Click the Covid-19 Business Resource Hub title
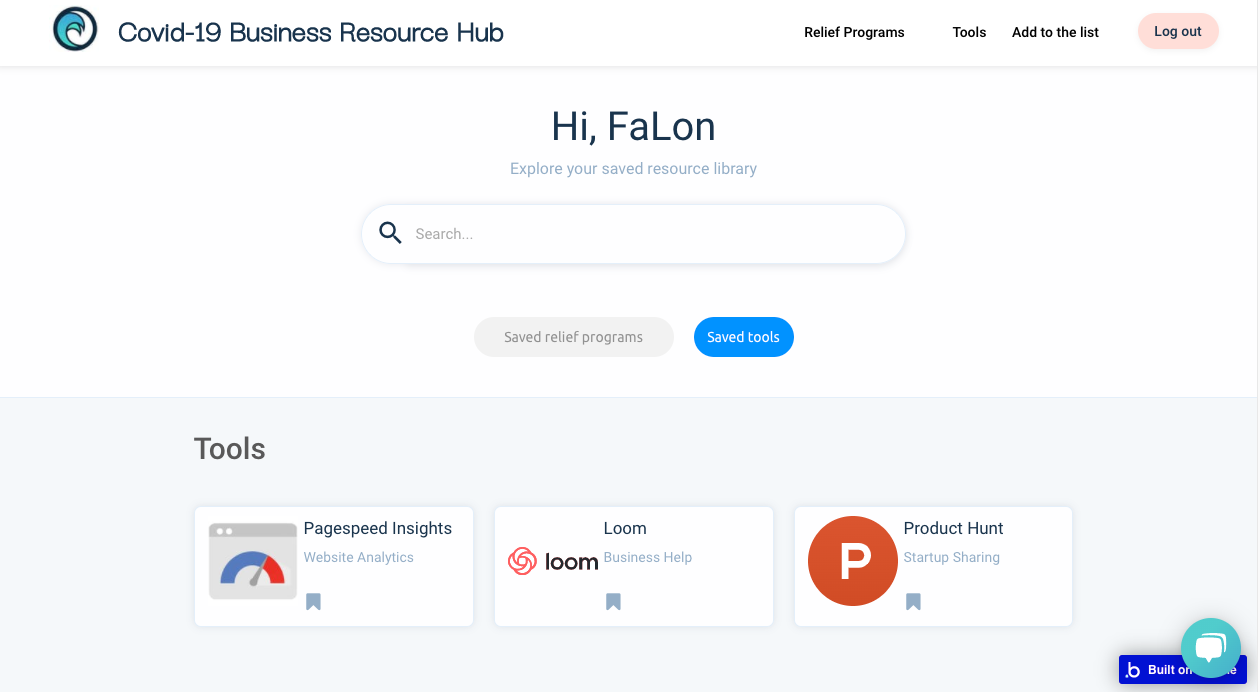 tap(311, 32)
